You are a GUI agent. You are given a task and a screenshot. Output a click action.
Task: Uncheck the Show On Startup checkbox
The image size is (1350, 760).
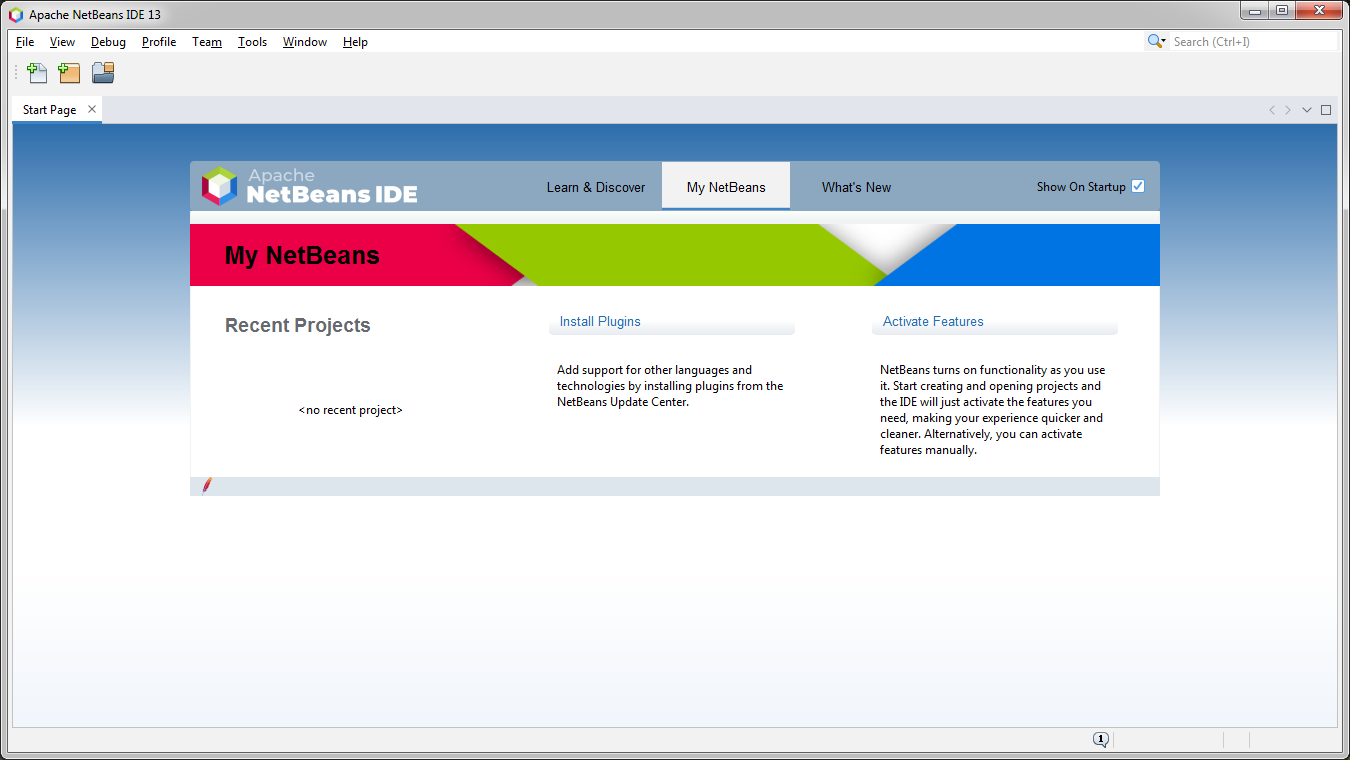coord(1138,185)
